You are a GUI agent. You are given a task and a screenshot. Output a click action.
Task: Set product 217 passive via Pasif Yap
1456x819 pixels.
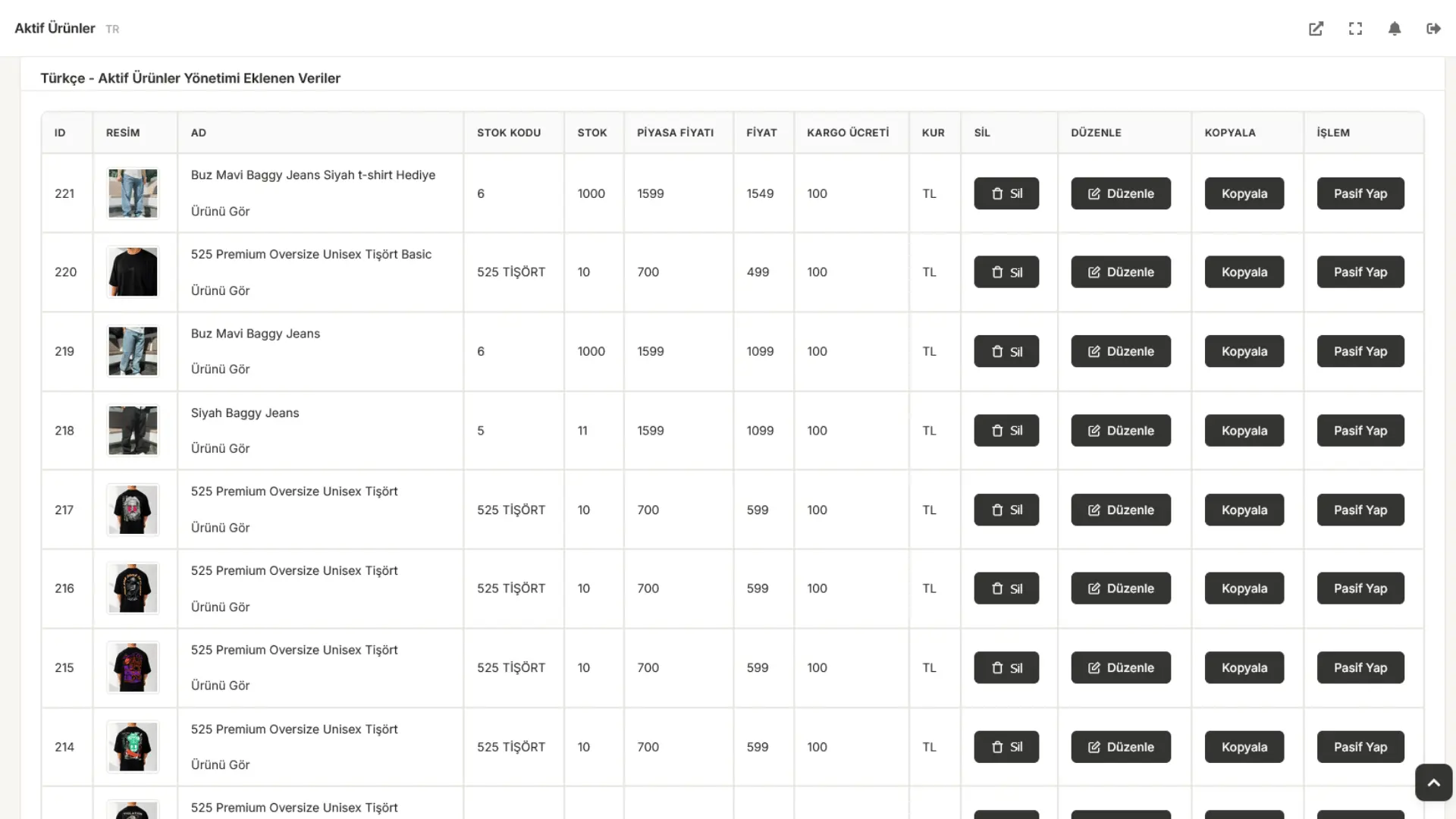click(1360, 510)
